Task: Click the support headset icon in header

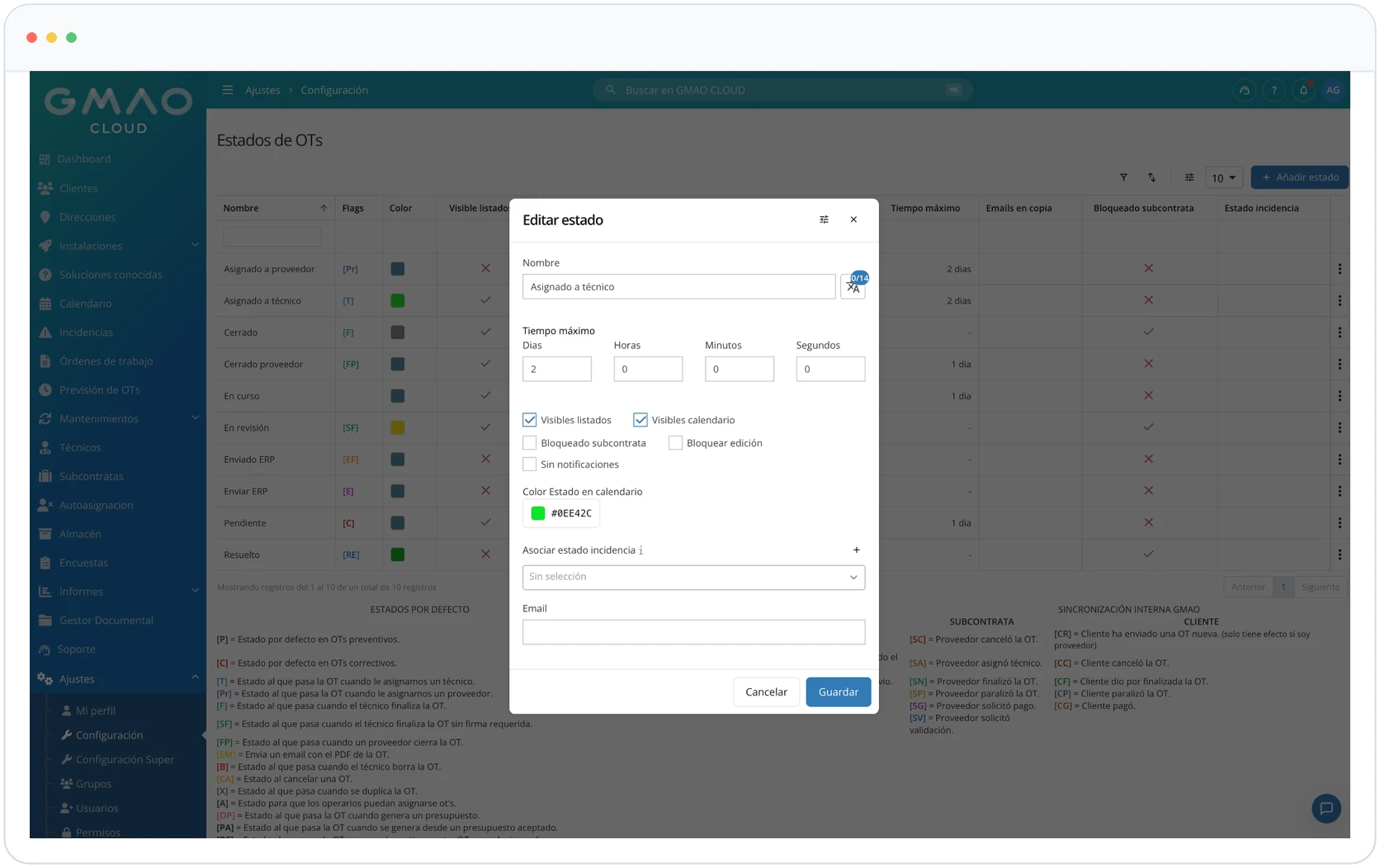Action: (x=1245, y=90)
